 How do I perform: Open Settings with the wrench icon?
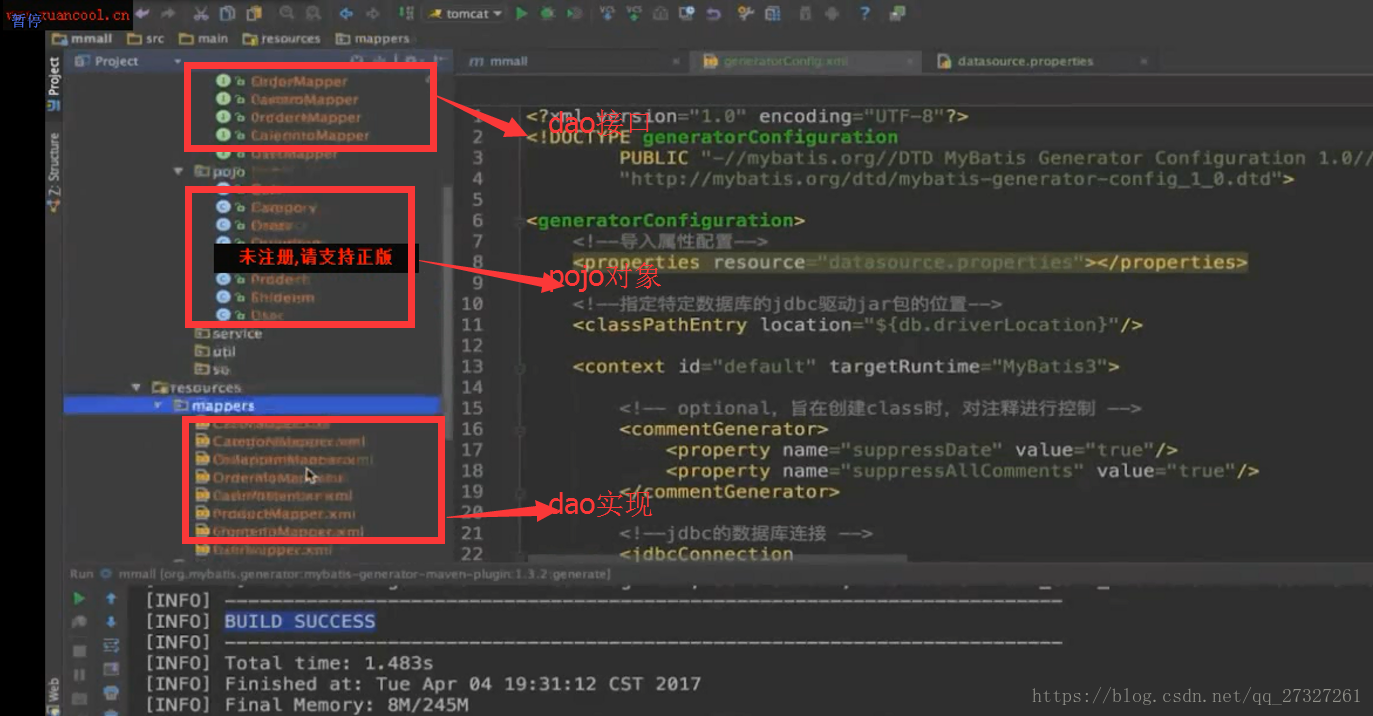(x=746, y=14)
